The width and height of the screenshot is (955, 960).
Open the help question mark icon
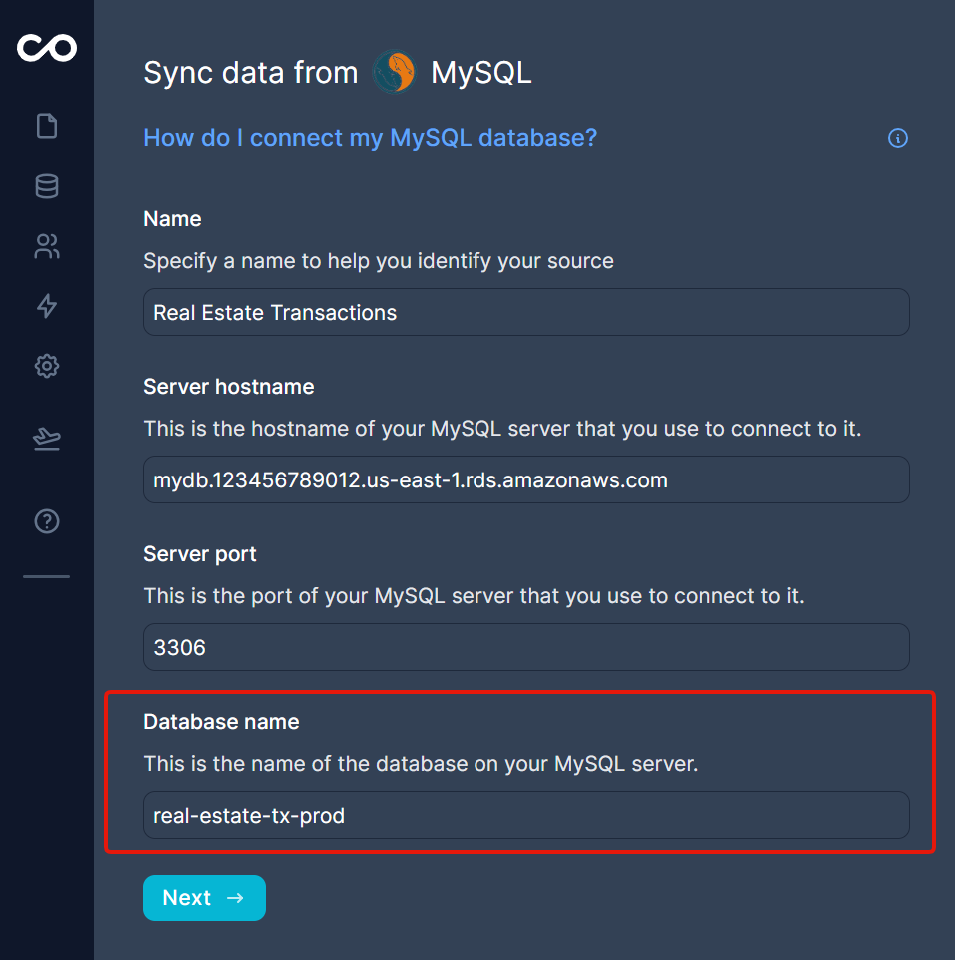[x=47, y=520]
